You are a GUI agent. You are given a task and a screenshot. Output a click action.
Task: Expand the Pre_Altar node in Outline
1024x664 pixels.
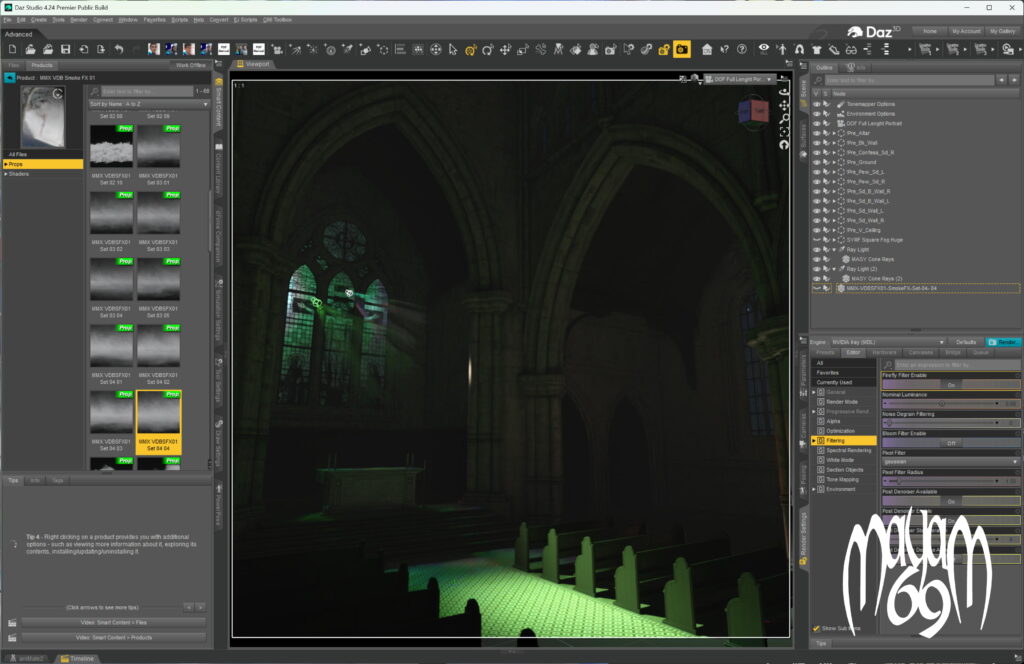point(835,133)
